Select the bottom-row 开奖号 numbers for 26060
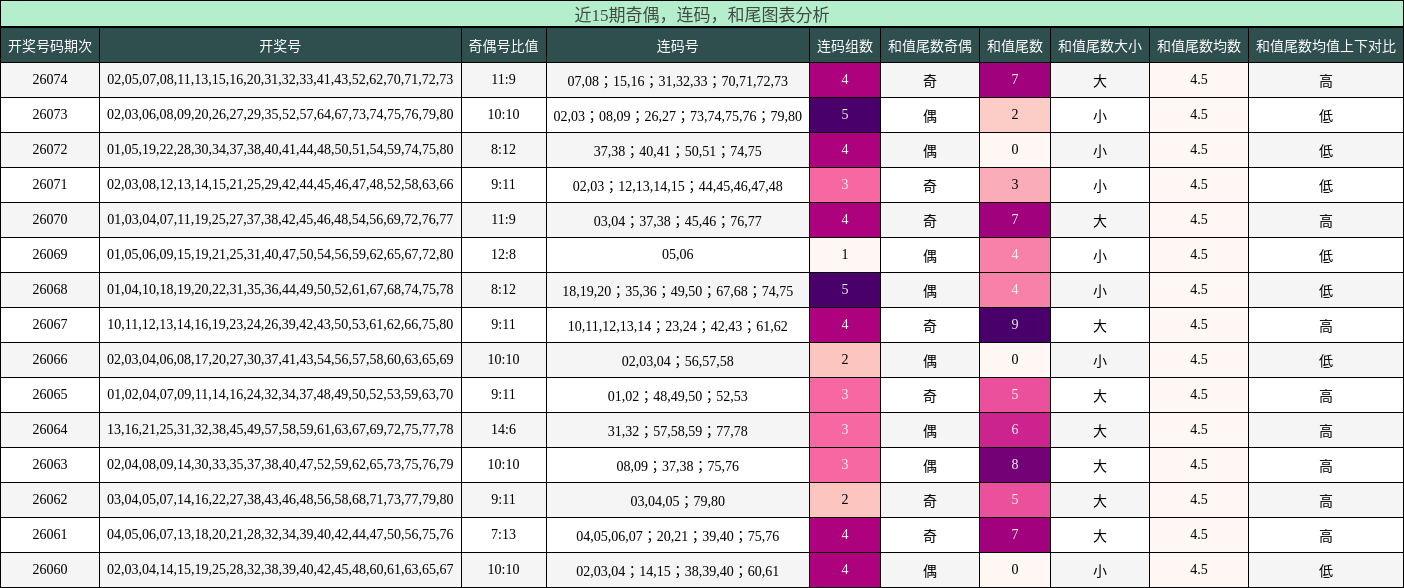The height and width of the screenshot is (588, 1404). [281, 568]
